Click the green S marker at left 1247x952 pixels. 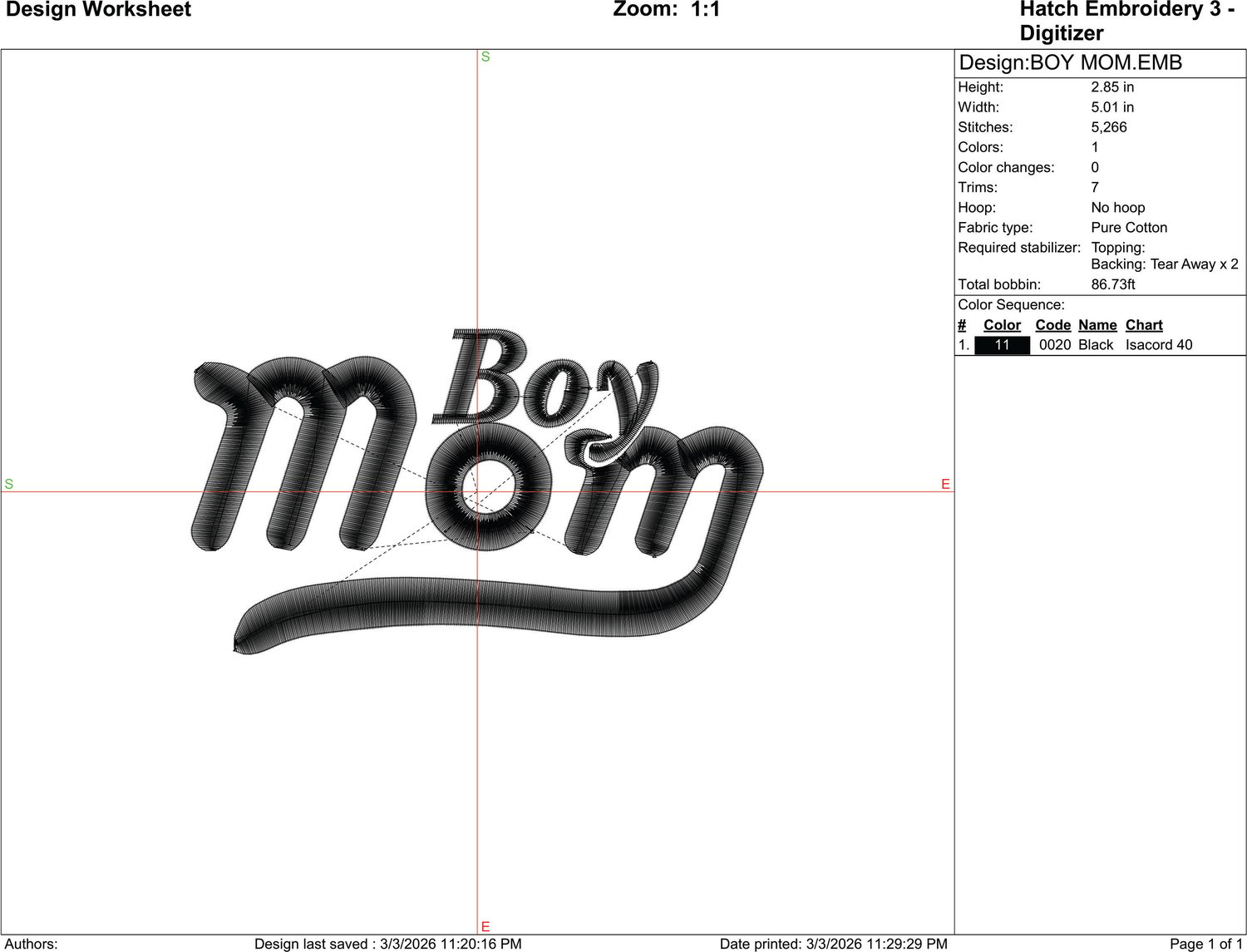[9, 484]
